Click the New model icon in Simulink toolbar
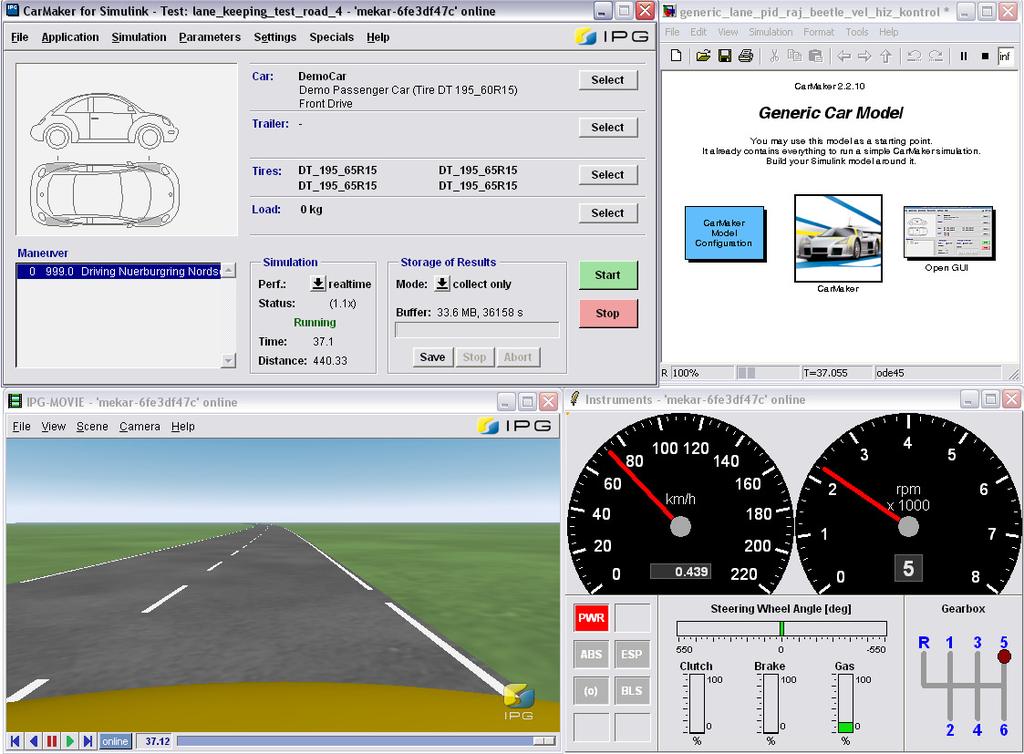 click(x=676, y=55)
